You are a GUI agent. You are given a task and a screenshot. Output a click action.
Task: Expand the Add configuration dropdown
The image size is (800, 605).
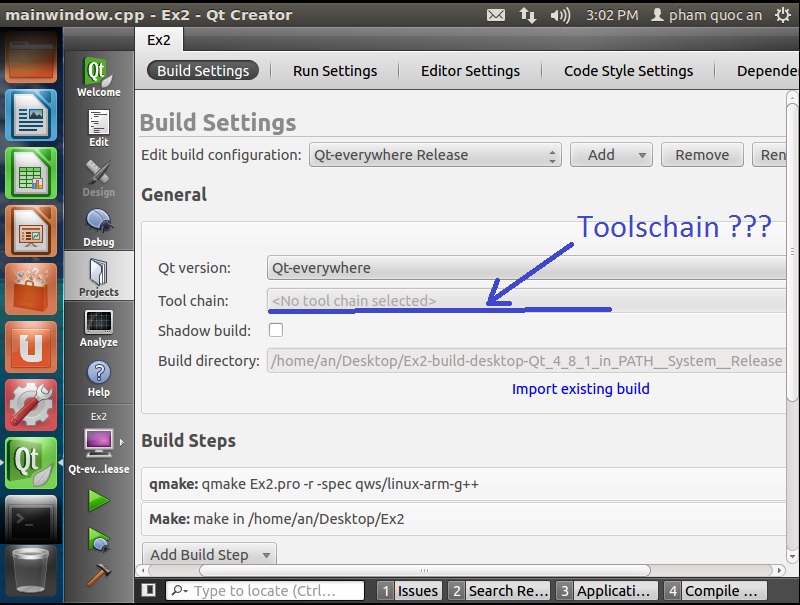point(611,155)
